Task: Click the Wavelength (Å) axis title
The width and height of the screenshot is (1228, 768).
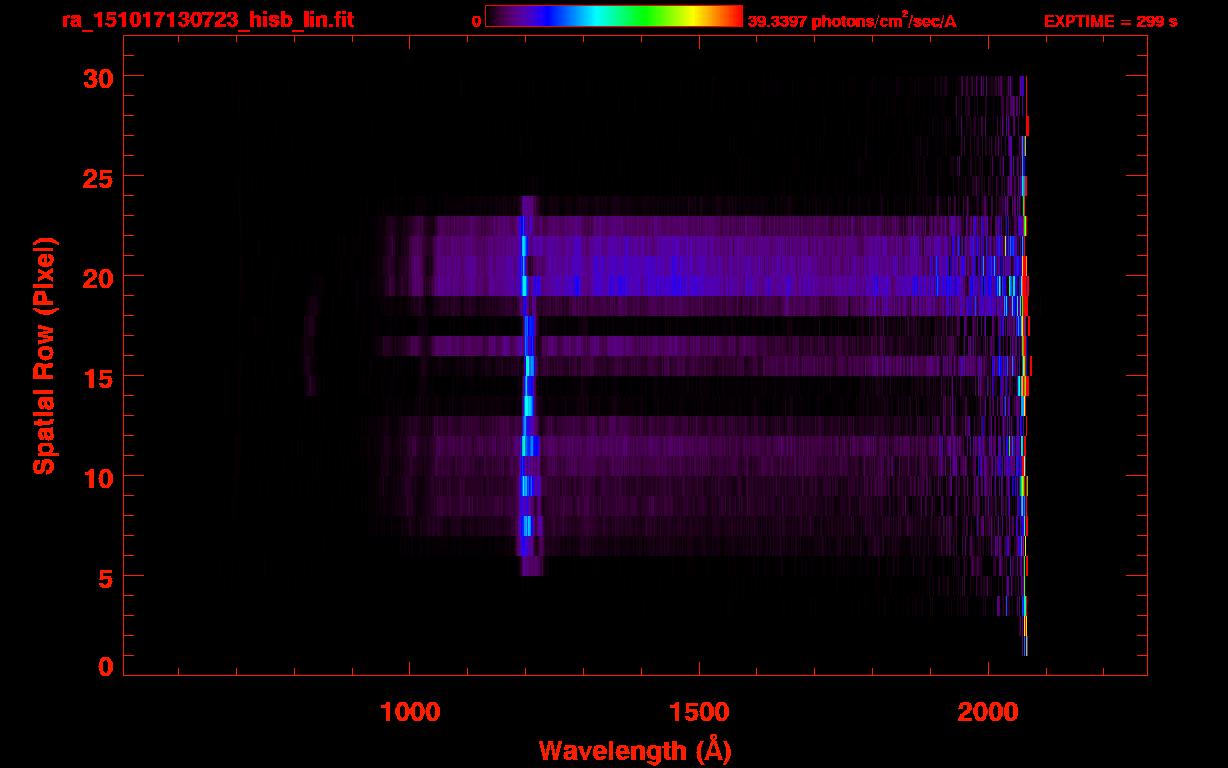Action: [635, 750]
